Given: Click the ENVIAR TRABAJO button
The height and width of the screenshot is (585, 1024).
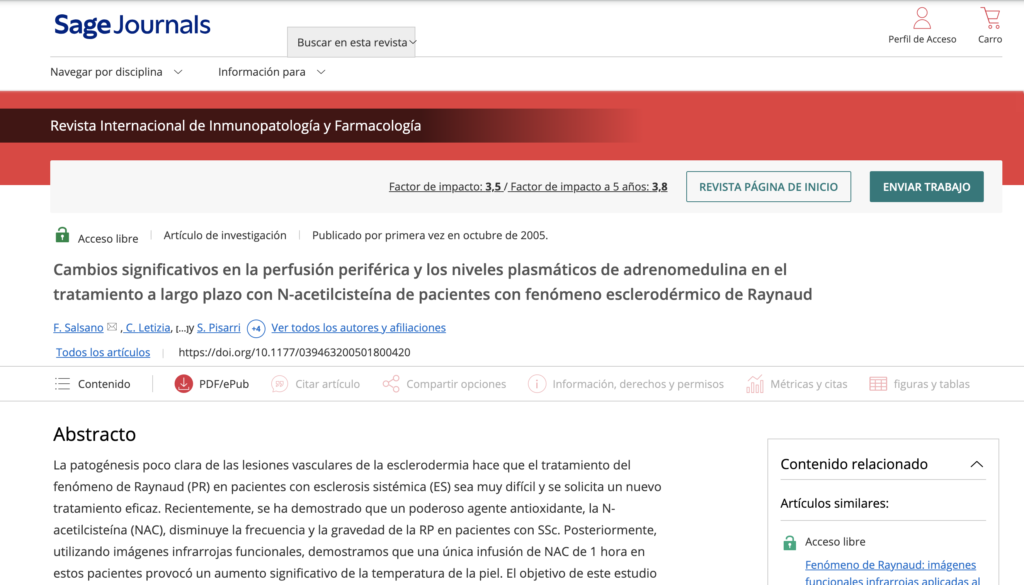Looking at the screenshot, I should (x=926, y=187).
